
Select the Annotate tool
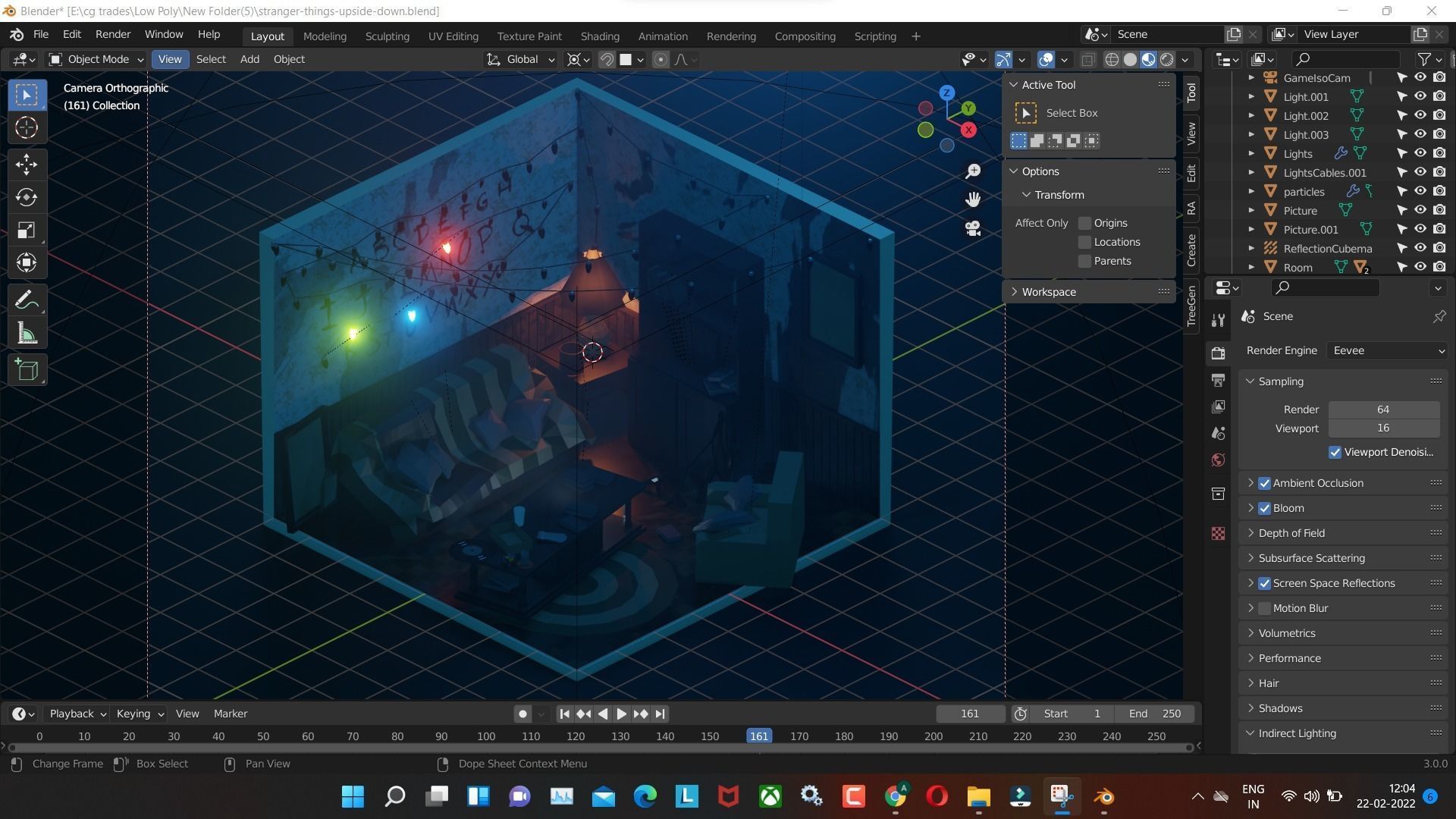pos(27,300)
